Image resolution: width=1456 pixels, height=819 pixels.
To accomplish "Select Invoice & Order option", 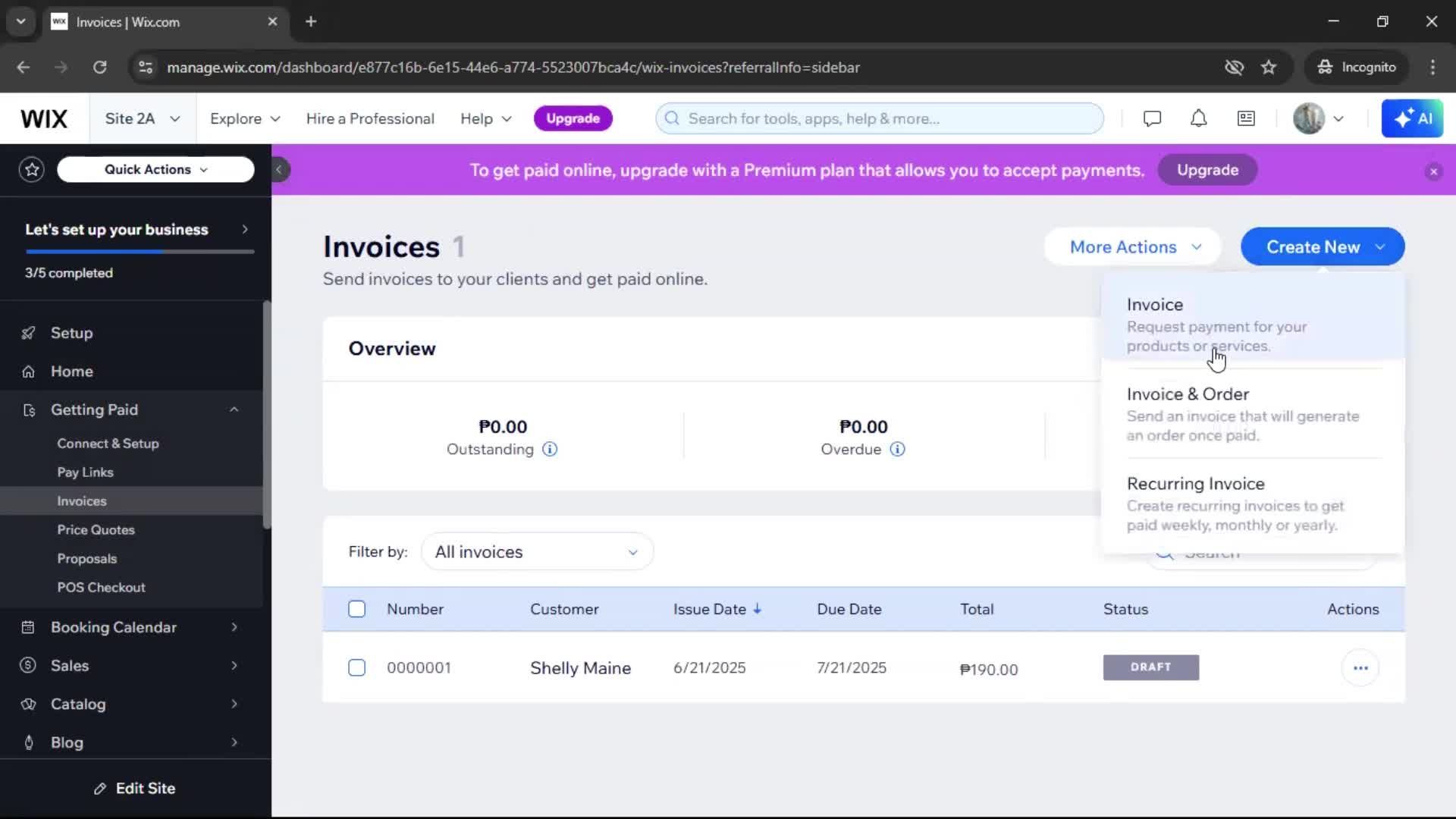I will click(1253, 414).
